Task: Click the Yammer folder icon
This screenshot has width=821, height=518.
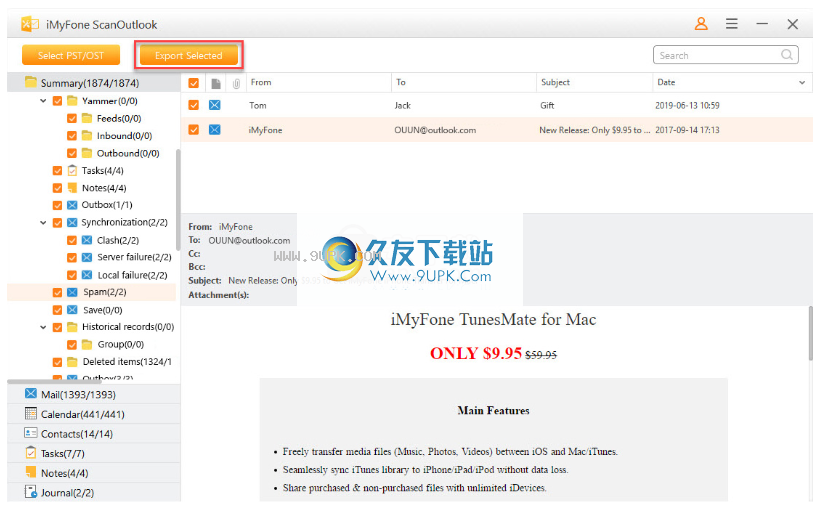Action: point(72,101)
